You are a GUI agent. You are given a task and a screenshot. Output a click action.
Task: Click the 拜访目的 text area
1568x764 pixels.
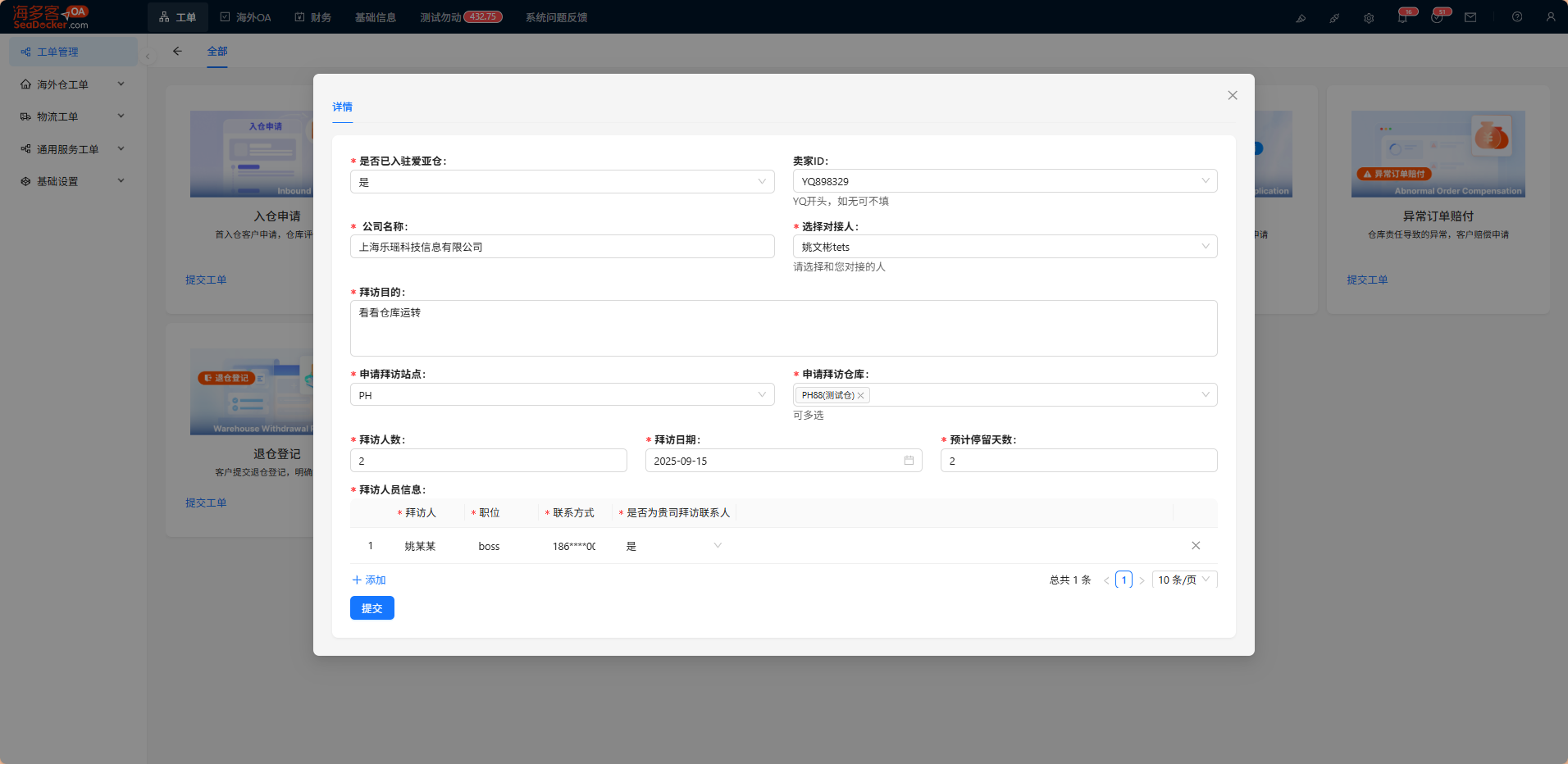783,328
